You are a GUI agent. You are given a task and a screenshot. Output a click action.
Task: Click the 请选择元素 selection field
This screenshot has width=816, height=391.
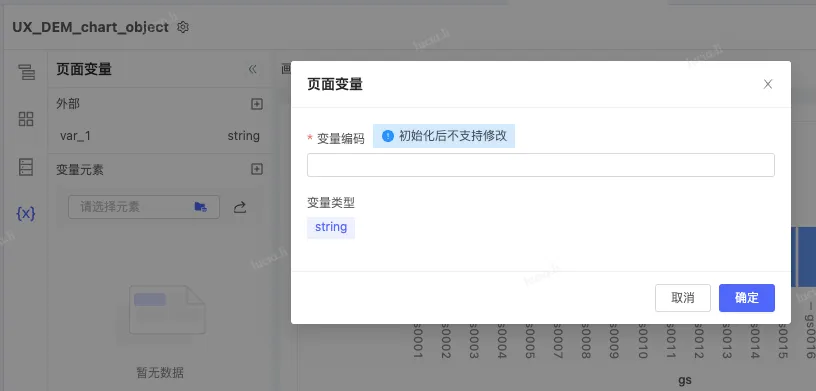pos(144,207)
